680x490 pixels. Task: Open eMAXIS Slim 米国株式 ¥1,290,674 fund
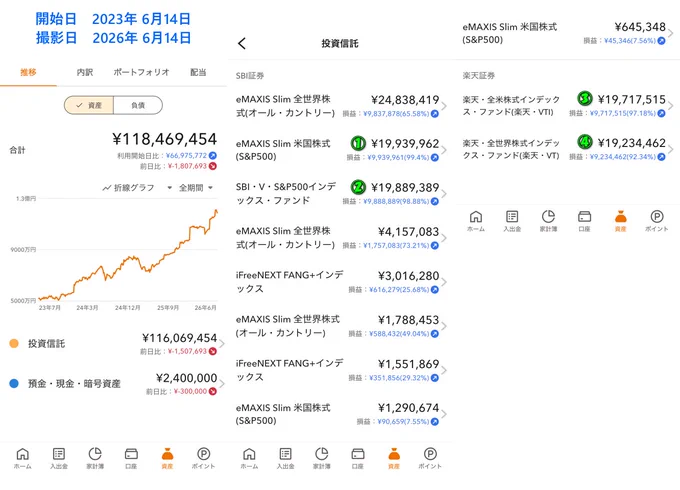[340, 414]
